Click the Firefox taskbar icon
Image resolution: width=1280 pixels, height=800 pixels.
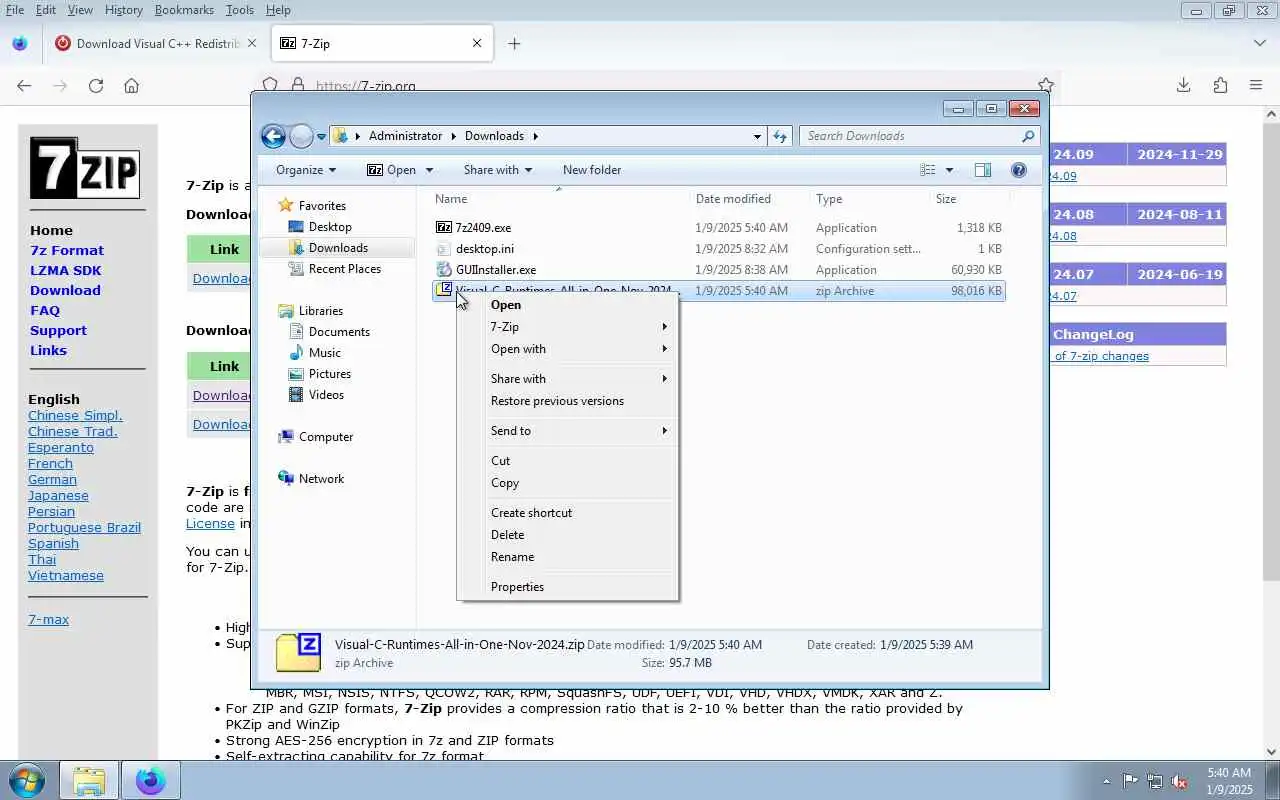(151, 780)
